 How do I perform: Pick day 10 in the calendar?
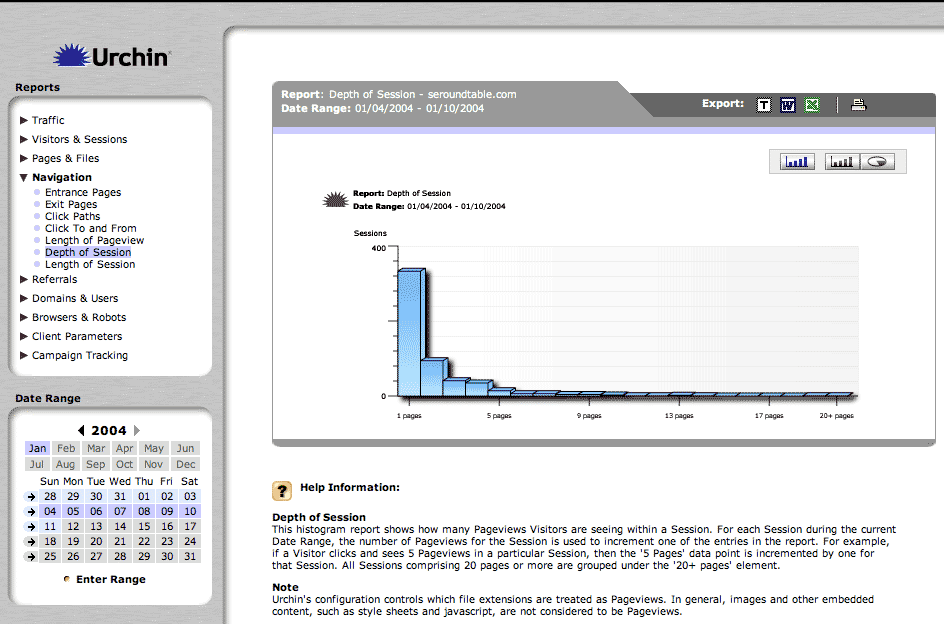point(190,511)
